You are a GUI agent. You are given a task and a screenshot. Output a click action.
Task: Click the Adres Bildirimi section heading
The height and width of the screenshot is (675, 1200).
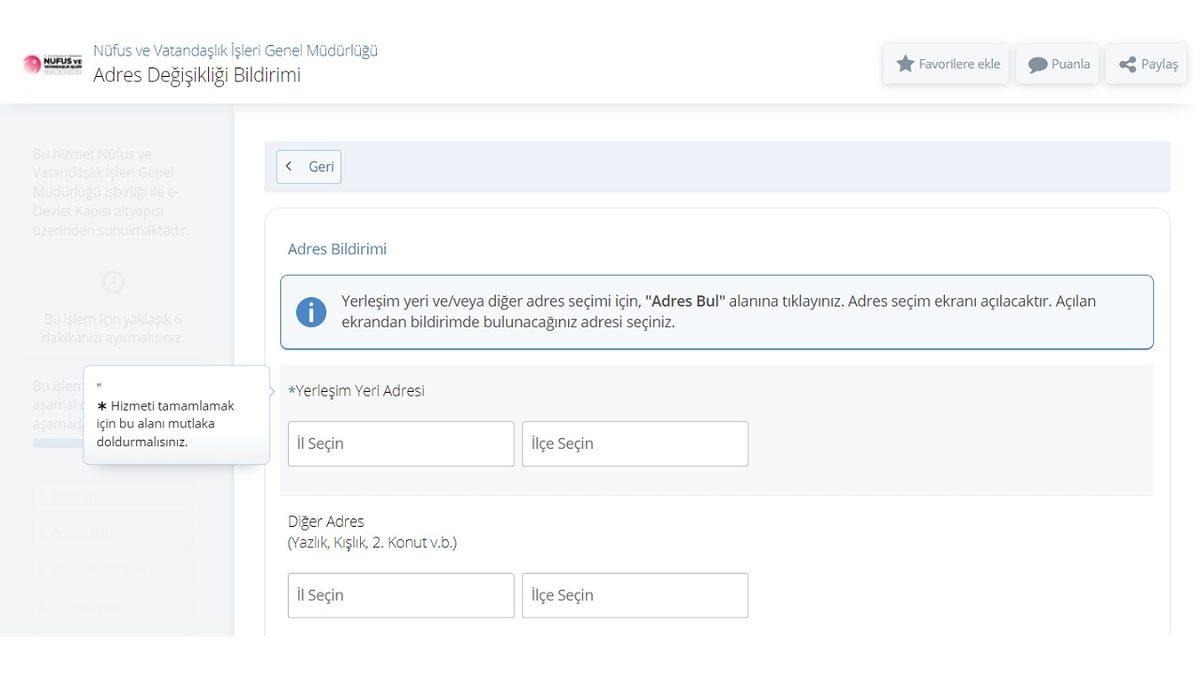pos(336,247)
